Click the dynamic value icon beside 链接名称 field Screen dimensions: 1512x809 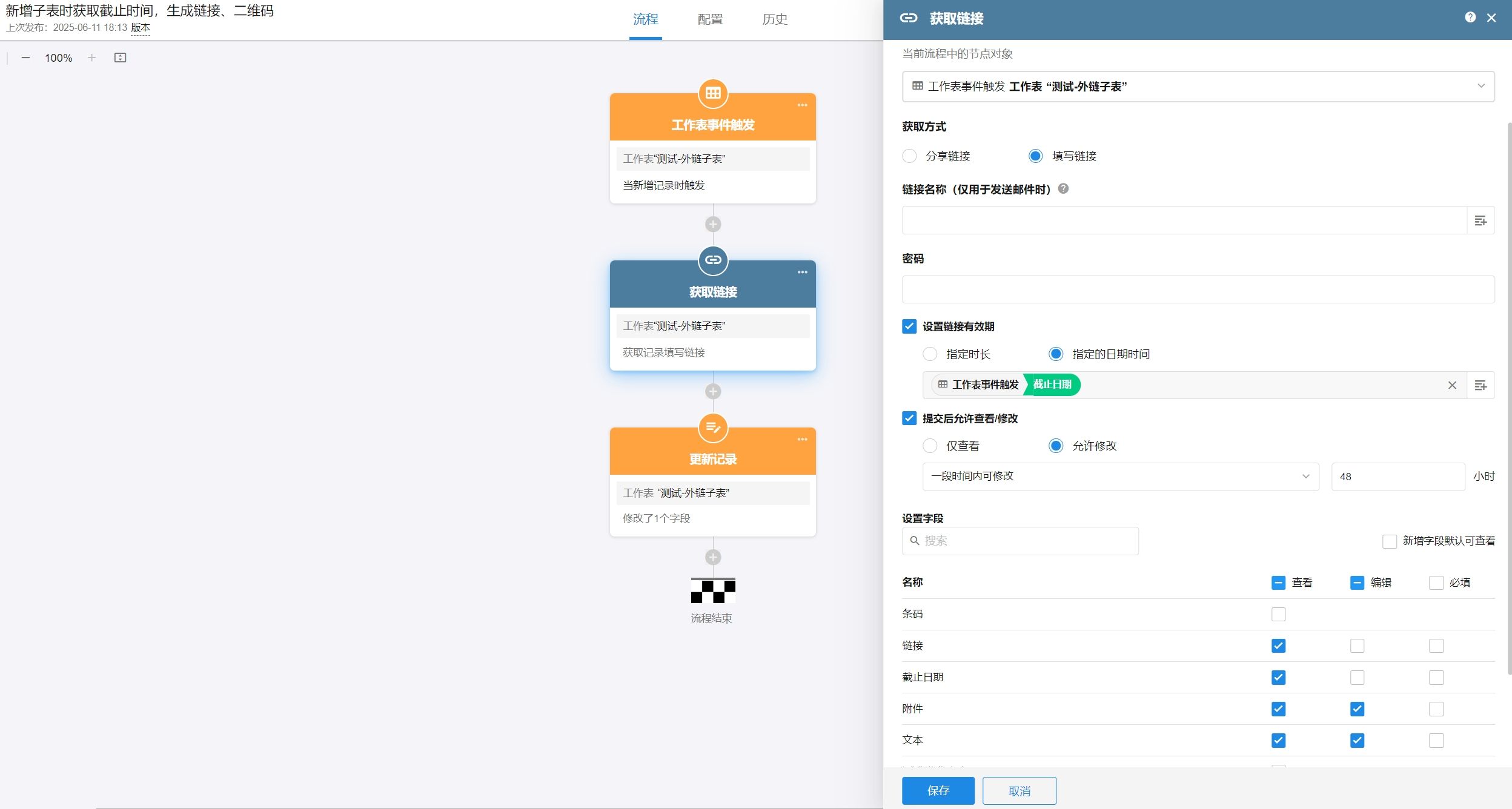pyautogui.click(x=1482, y=220)
